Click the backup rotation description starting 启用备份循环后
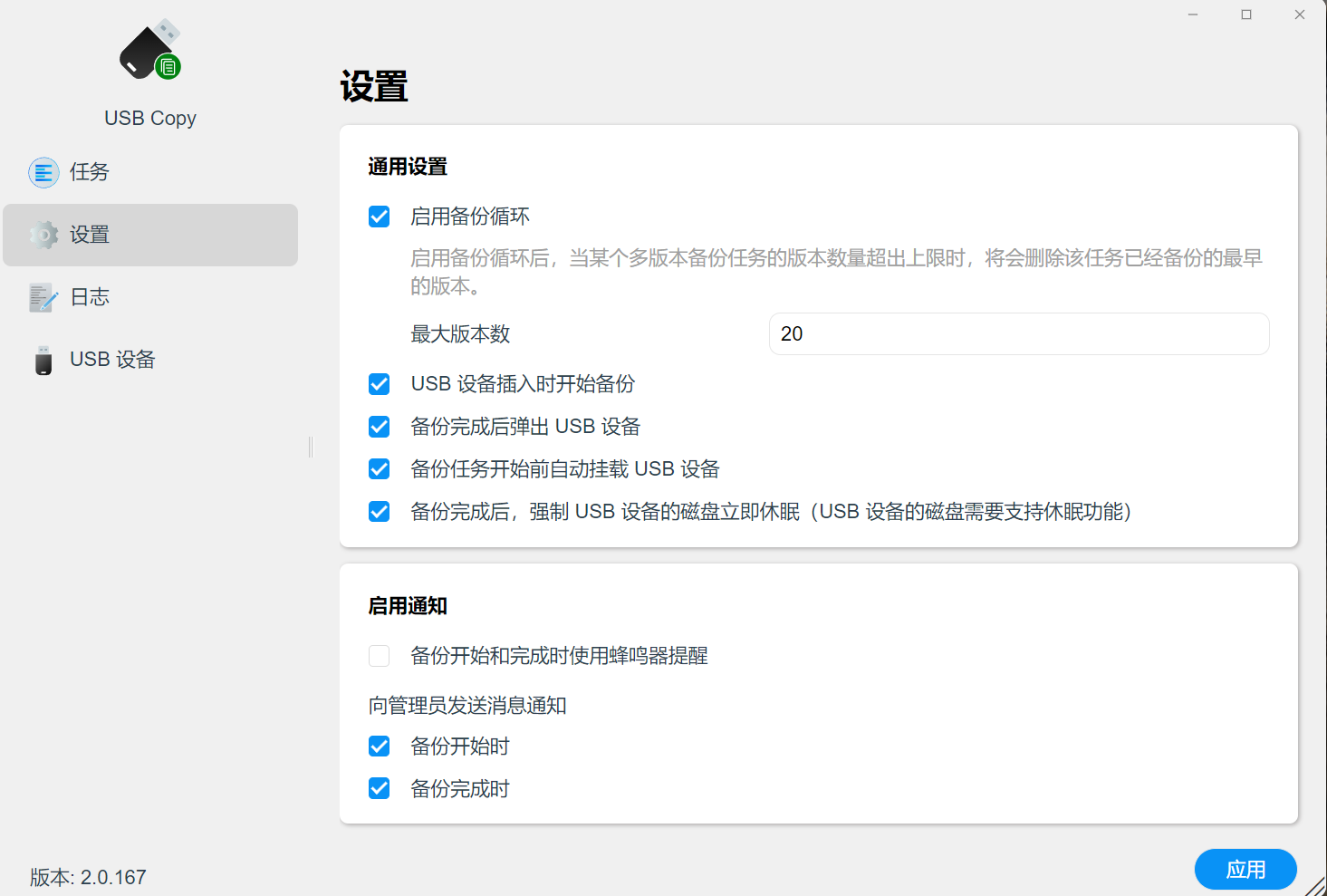Viewport: 1327px width, 896px height. (x=836, y=272)
